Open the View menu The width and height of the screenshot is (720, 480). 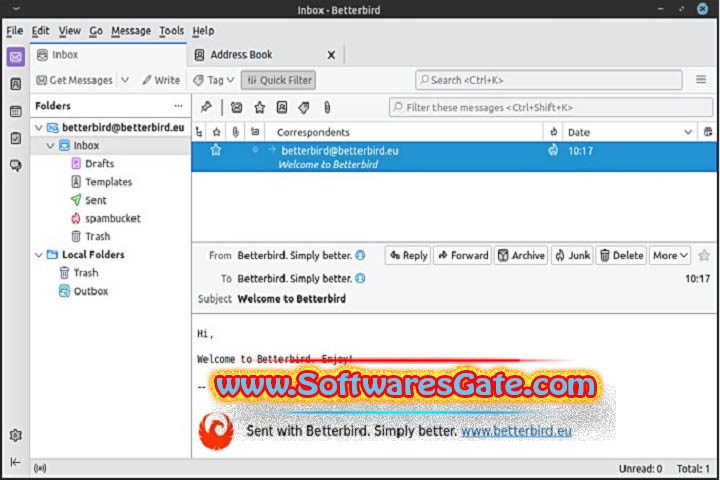69,31
